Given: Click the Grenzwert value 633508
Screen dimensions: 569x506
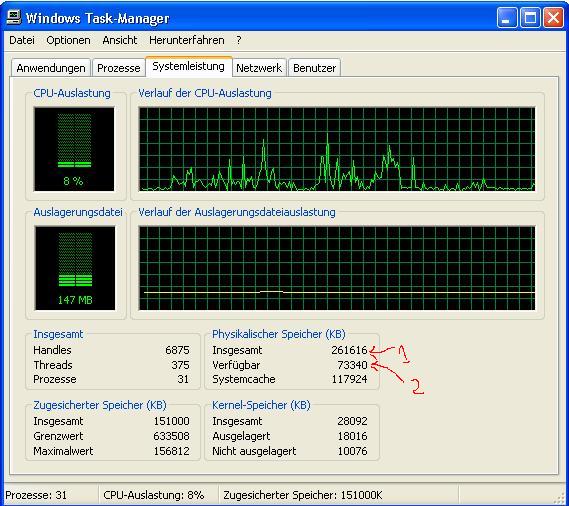Looking at the screenshot, I should click(172, 436).
